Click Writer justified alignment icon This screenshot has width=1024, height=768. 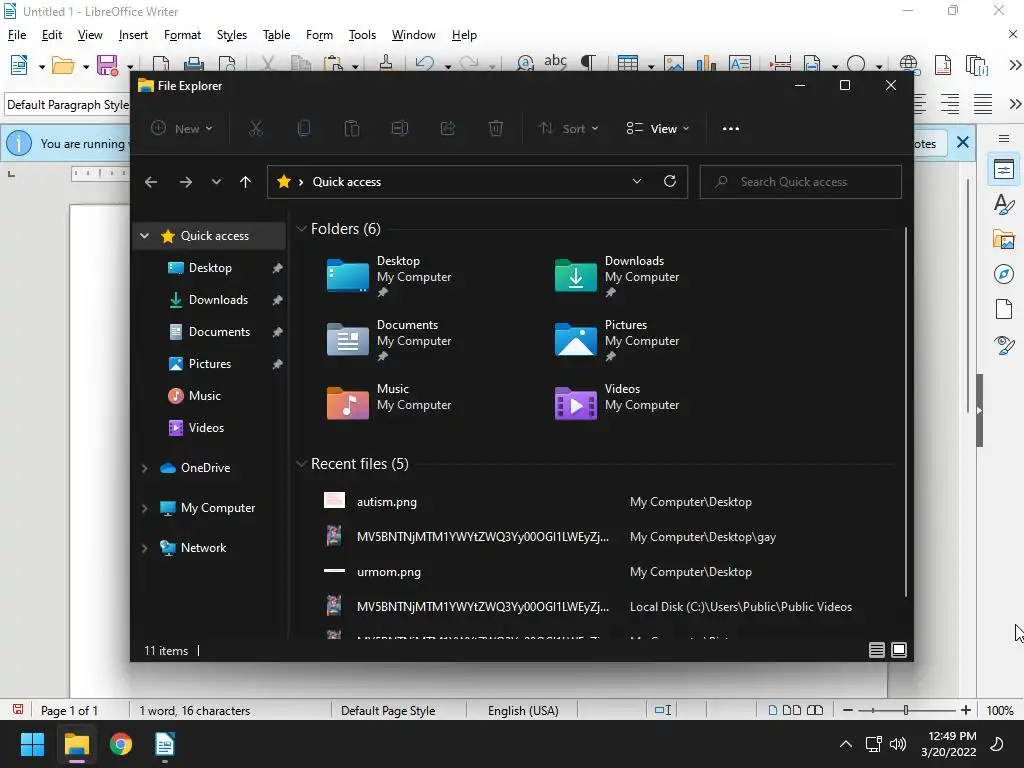(983, 104)
